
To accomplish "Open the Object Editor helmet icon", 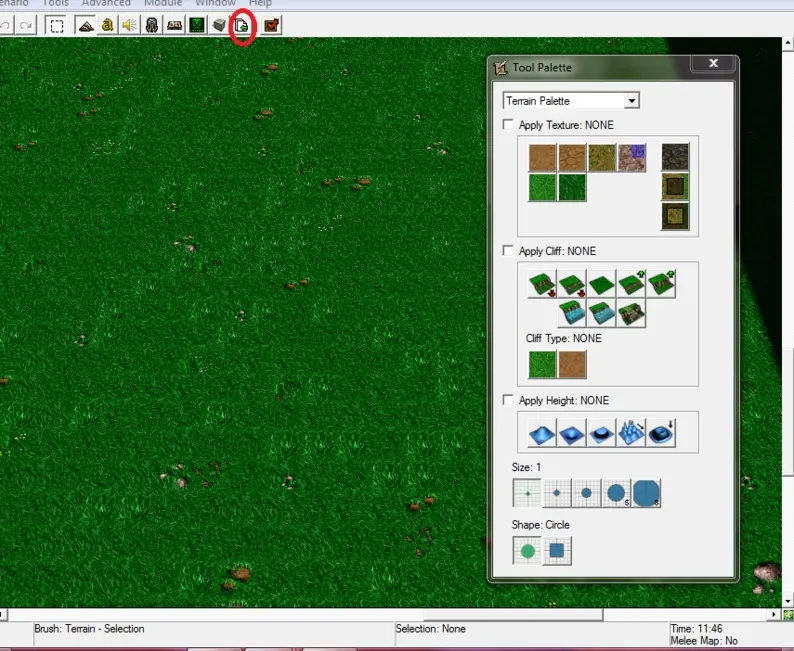I will [x=151, y=25].
